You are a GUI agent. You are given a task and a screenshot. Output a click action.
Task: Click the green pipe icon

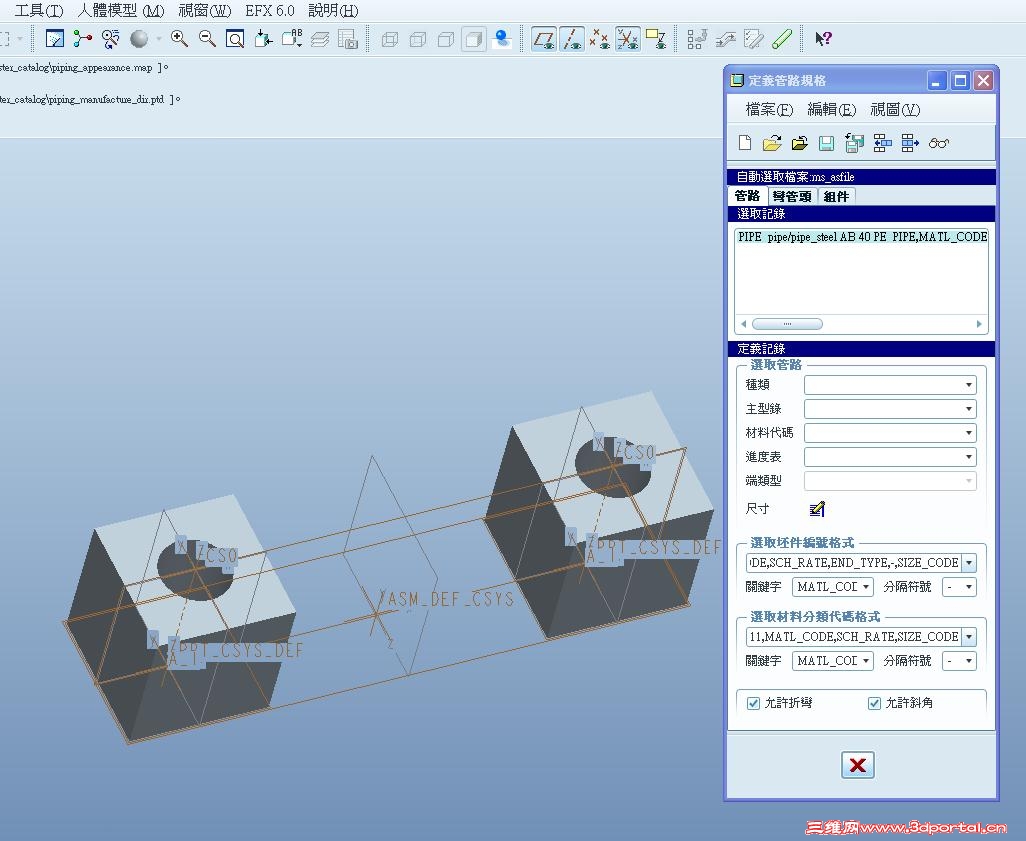coord(781,39)
